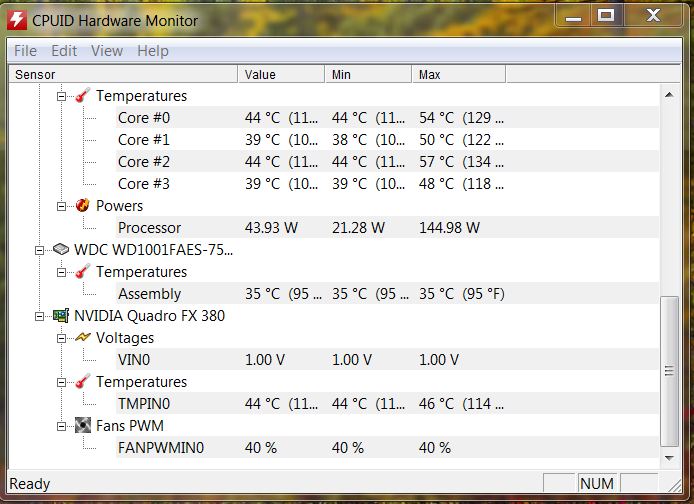
Task: Select the Assembly temperature row
Action: [x=387, y=294]
